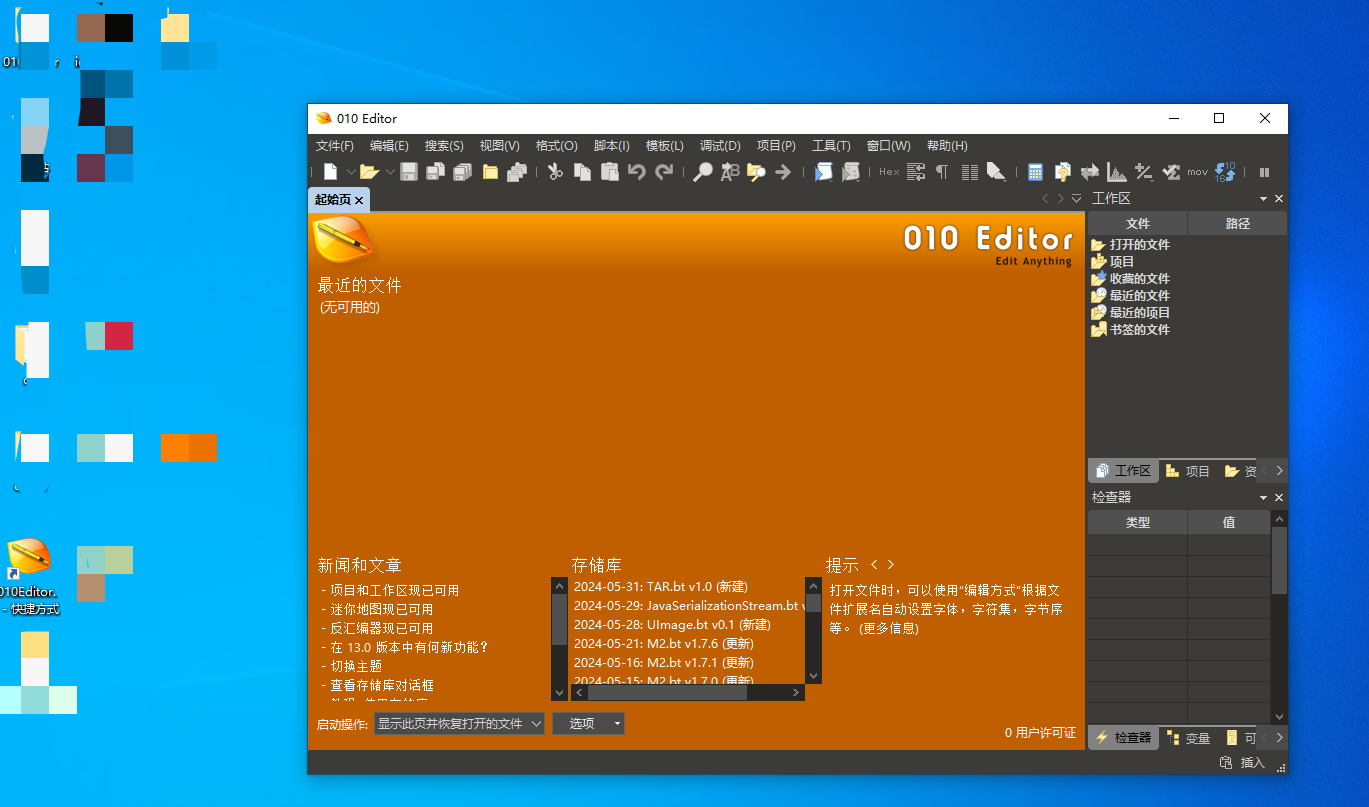The width and height of the screenshot is (1369, 807).
Task: Open the 搜索(S) menu
Action: click(x=444, y=146)
